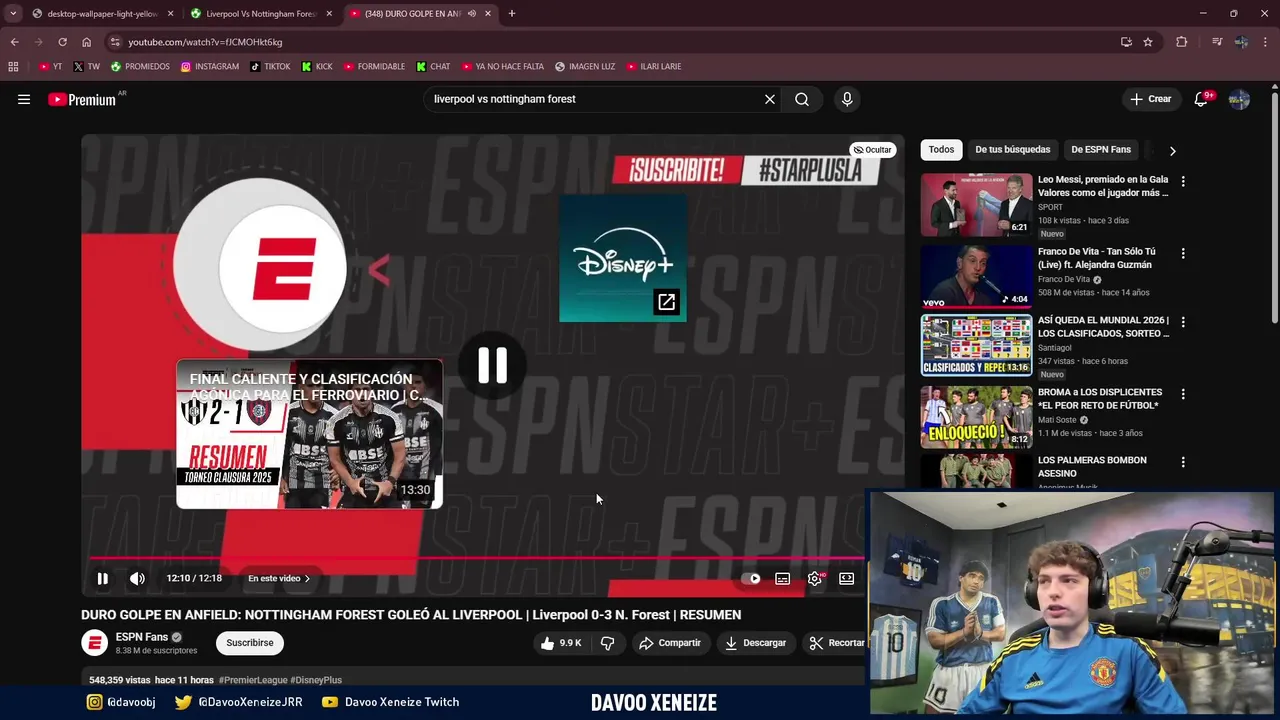This screenshot has height=720, width=1280.
Task: Open the notifications bell
Action: coord(1203,99)
